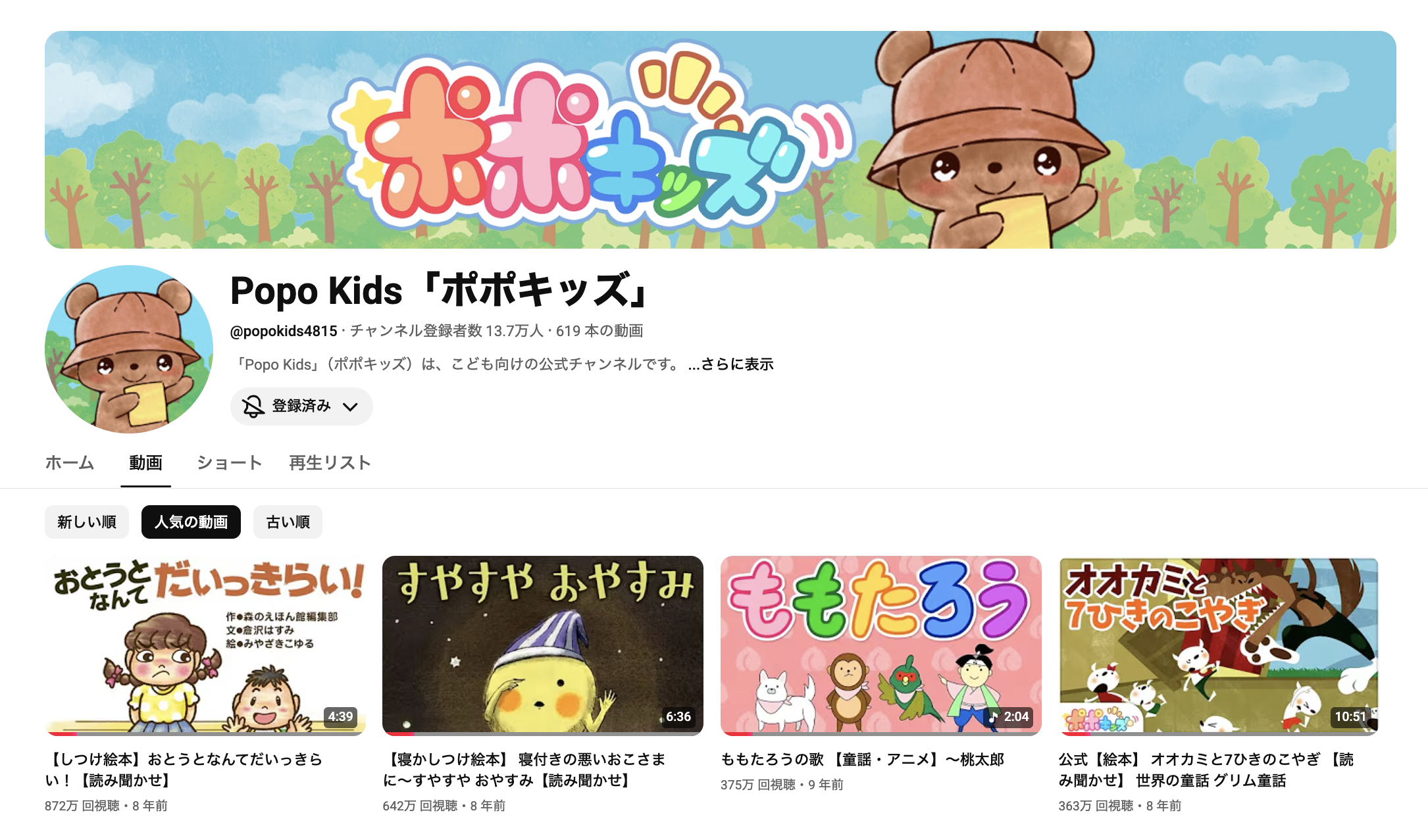The height and width of the screenshot is (840, 1428).
Task: Click the ポポキッズ channel banner image
Action: (720, 139)
